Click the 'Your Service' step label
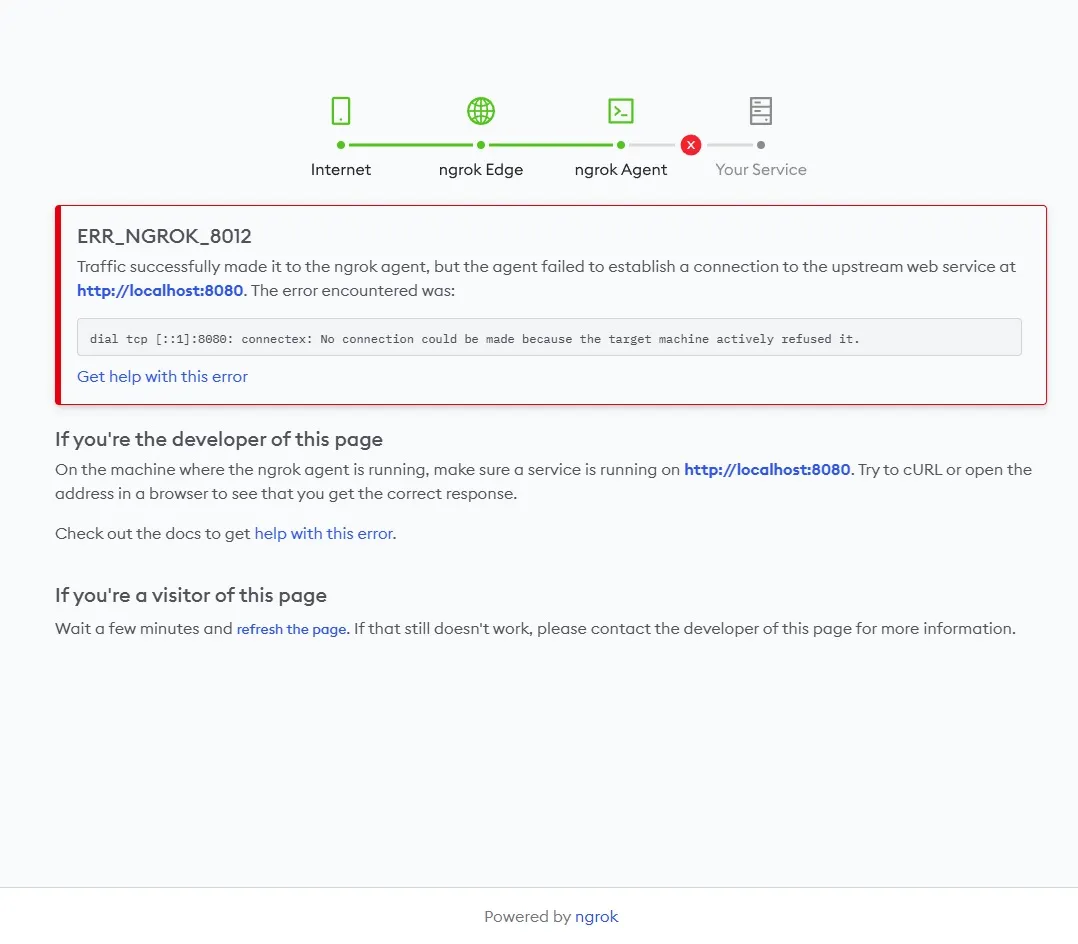Image resolution: width=1078 pixels, height=944 pixels. click(761, 170)
